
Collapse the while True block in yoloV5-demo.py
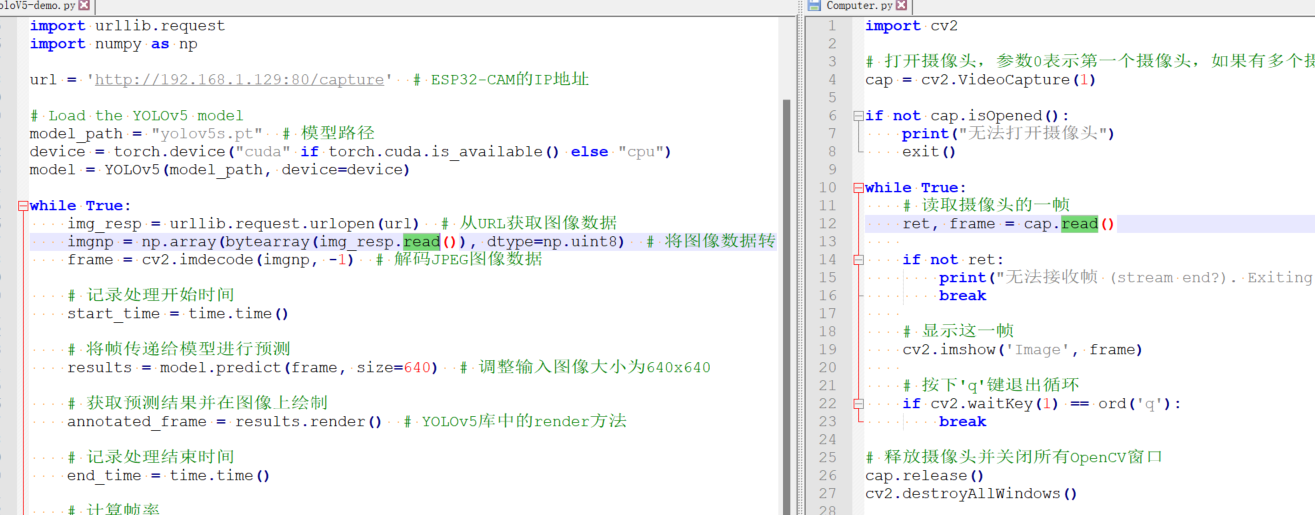pyautogui.click(x=22, y=206)
